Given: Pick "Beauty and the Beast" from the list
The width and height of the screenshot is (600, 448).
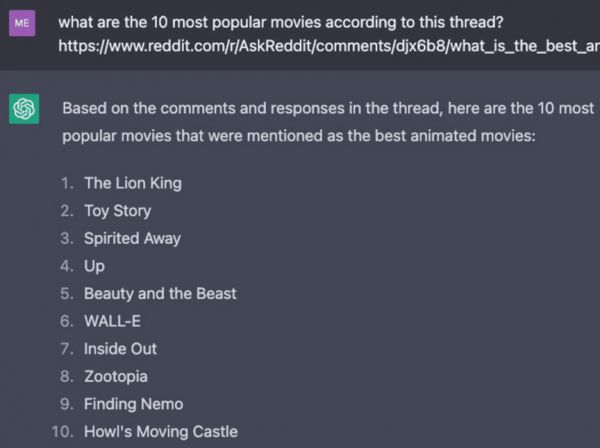Looking at the screenshot, I should click(x=160, y=294).
